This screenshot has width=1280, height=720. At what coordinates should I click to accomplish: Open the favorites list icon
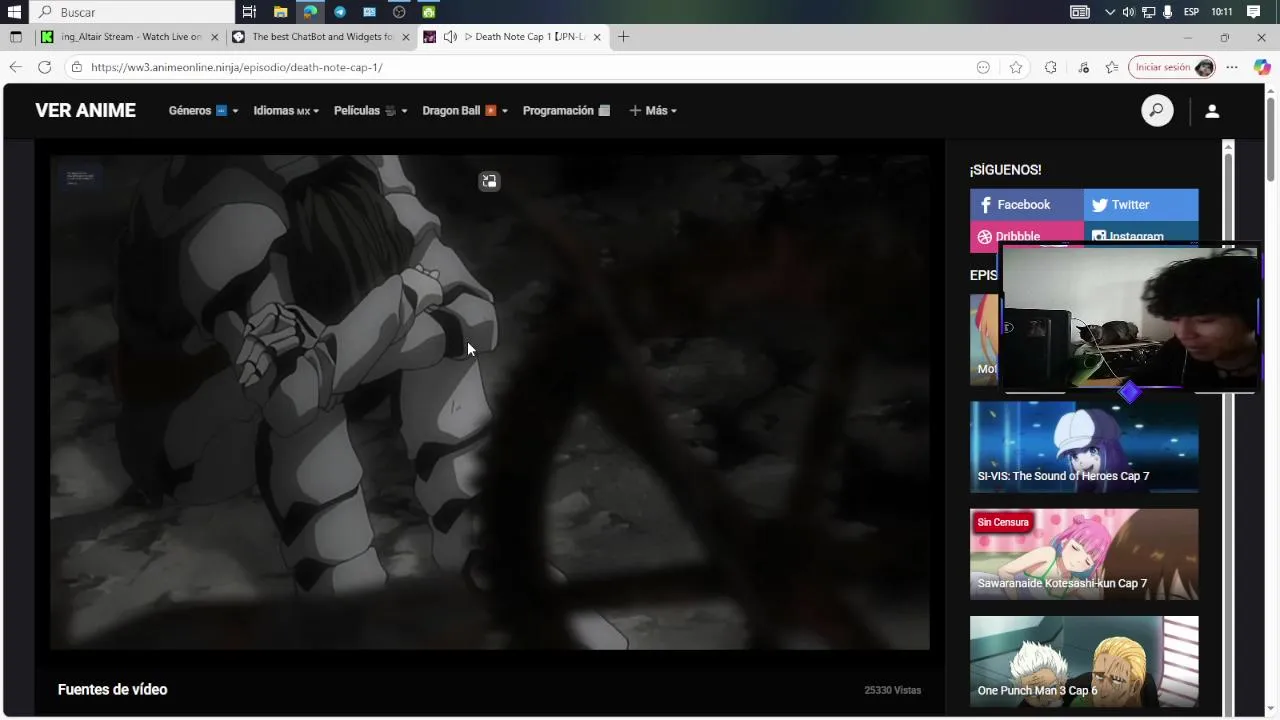pyautogui.click(x=1112, y=67)
